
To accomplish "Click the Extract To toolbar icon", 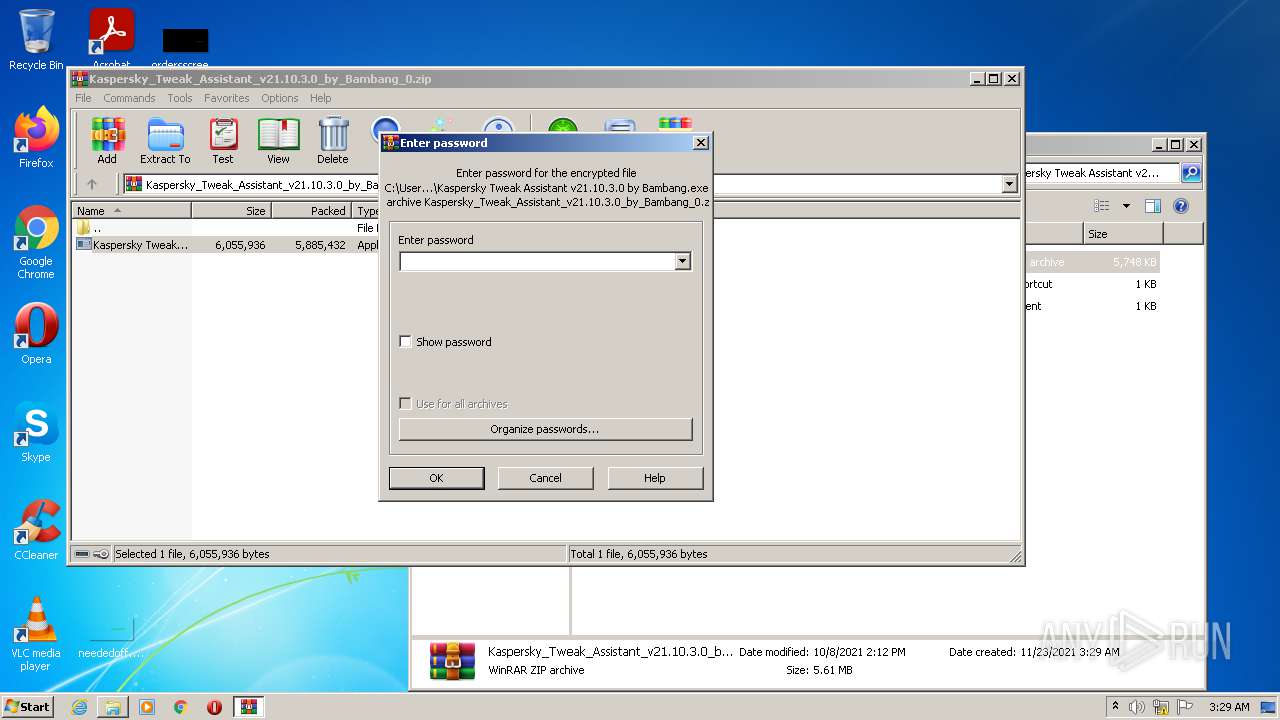I will pos(165,141).
